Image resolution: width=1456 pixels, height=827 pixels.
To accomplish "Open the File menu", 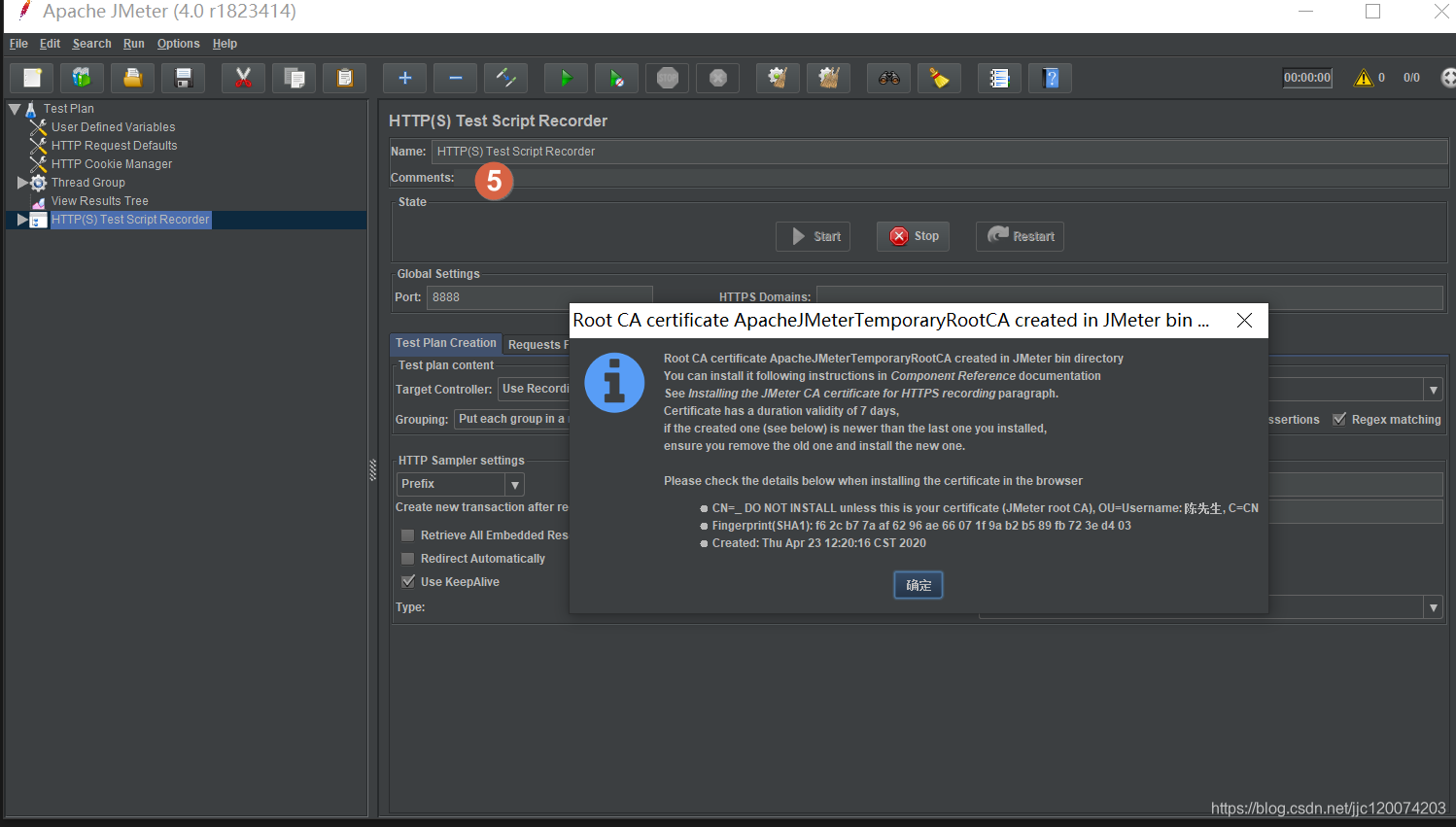I will (18, 44).
